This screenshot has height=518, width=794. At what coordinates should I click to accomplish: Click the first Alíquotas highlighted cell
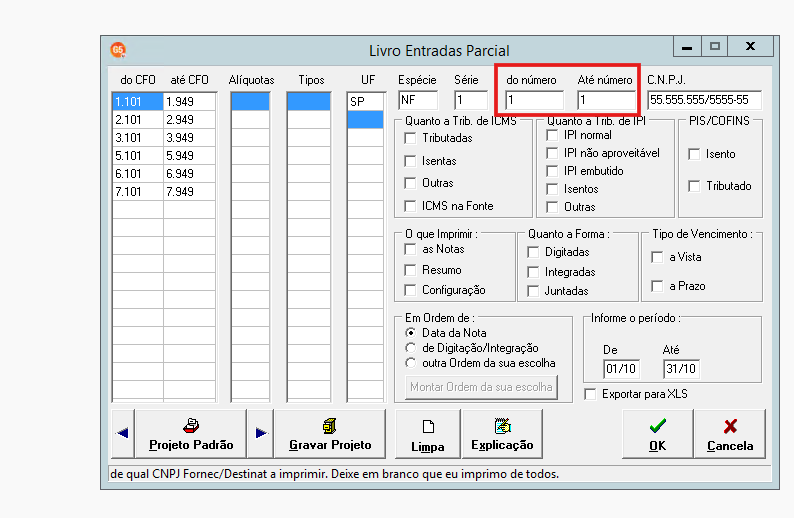tap(250, 102)
